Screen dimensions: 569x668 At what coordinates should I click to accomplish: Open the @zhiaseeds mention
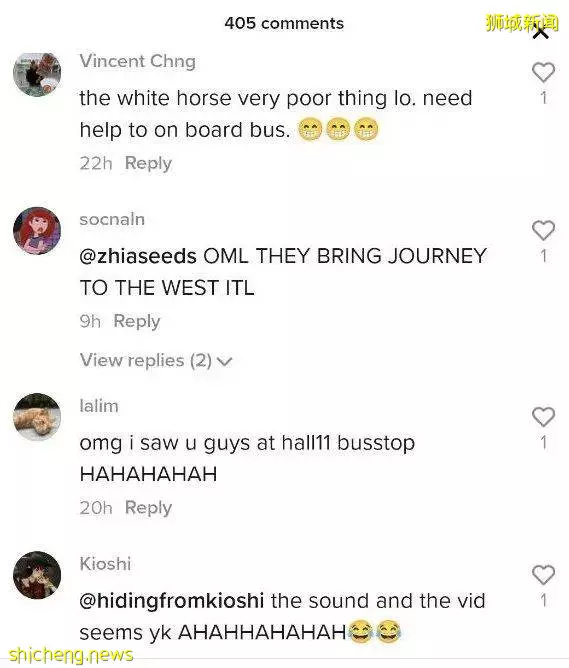coord(138,256)
